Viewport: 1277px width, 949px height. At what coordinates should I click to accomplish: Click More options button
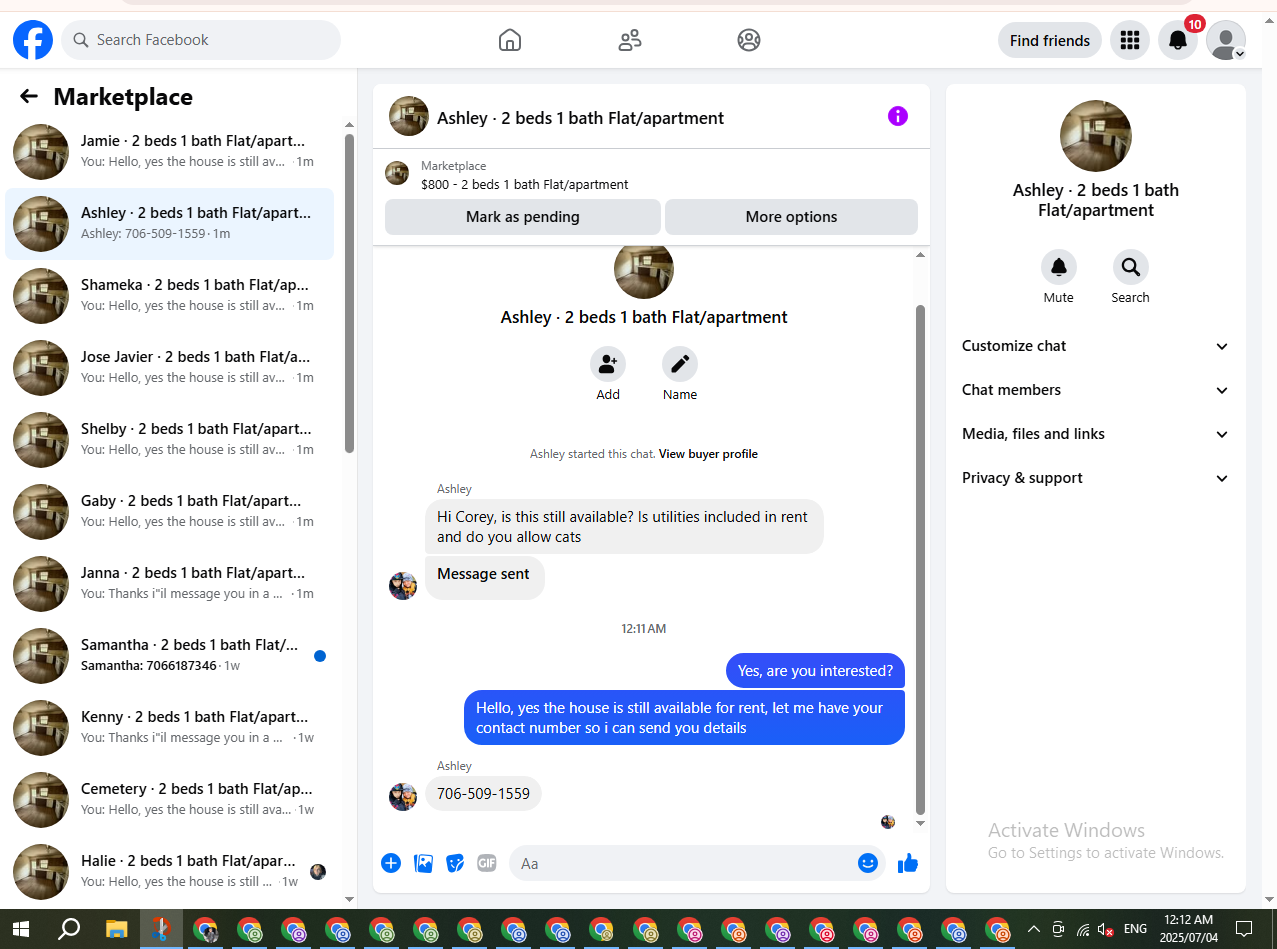[791, 217]
